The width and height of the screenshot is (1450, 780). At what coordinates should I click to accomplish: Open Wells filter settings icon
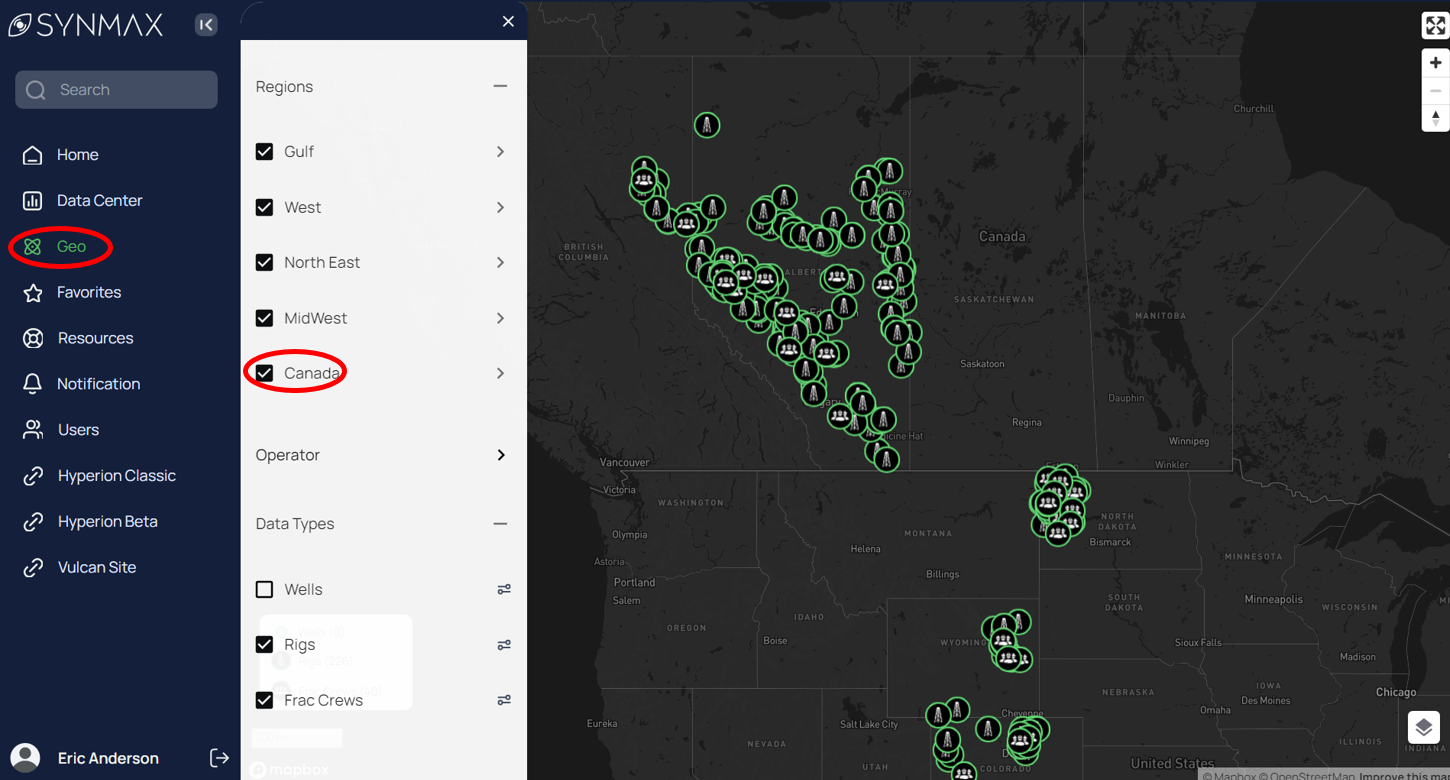tap(504, 590)
